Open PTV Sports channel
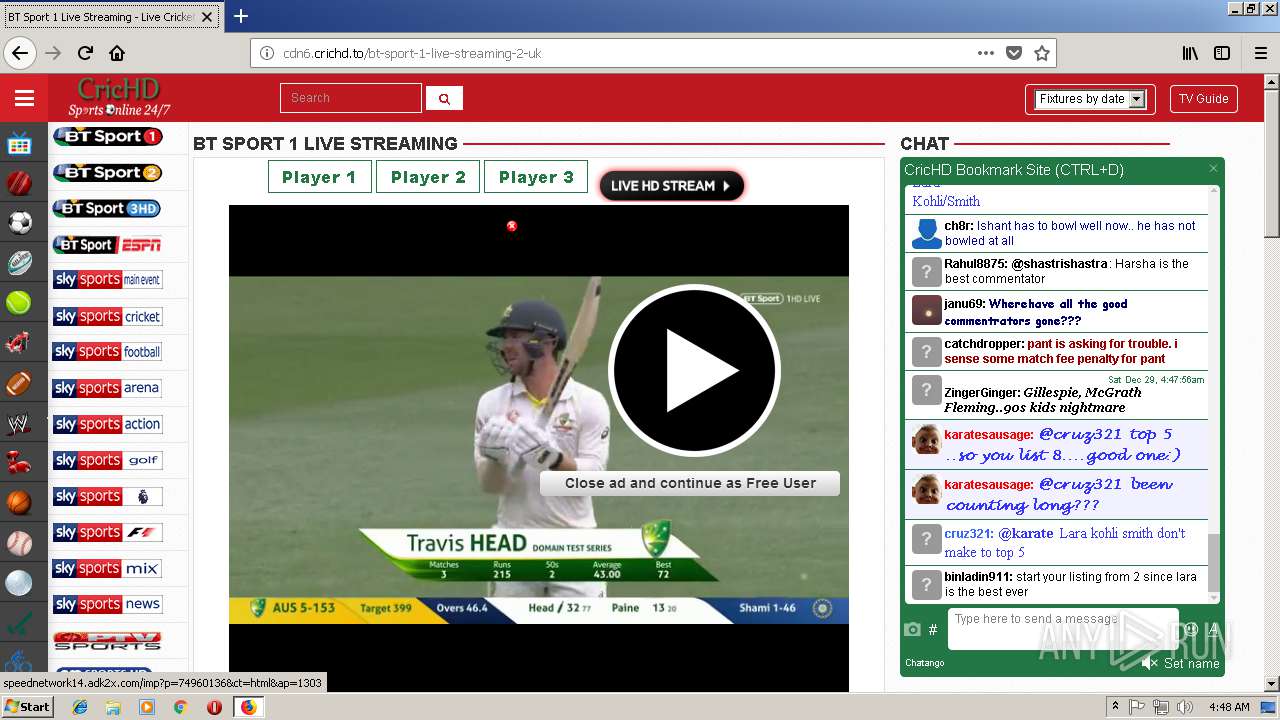1280x720 pixels. click(x=107, y=640)
